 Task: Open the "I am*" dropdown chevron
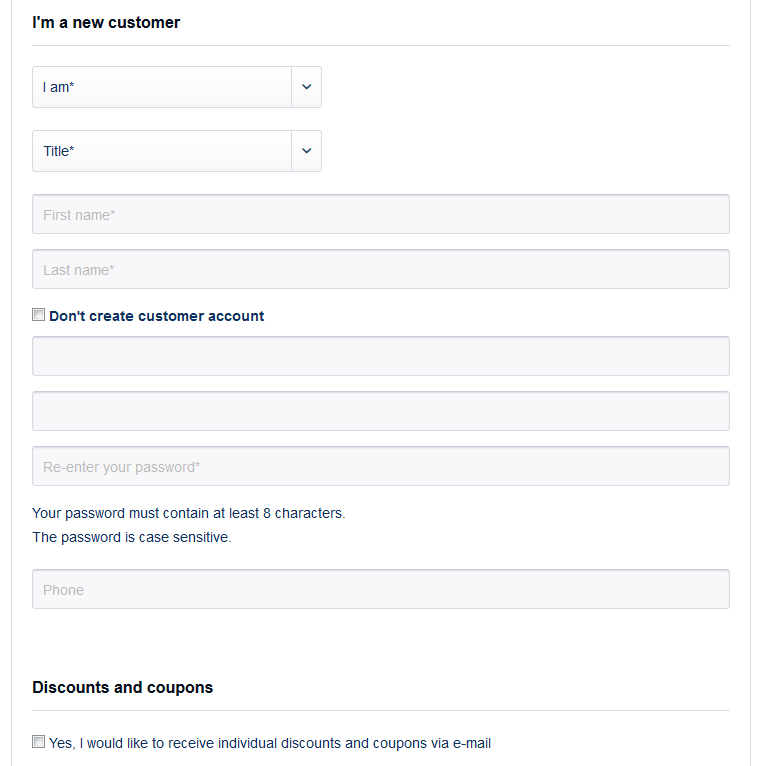[x=306, y=87]
